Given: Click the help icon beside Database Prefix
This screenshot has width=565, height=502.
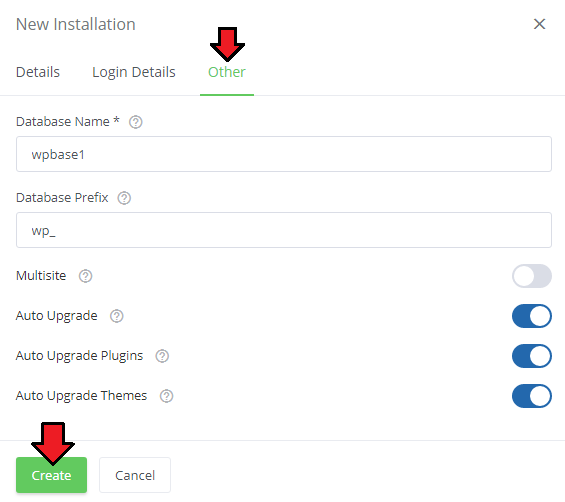Looking at the screenshot, I should click(x=124, y=198).
